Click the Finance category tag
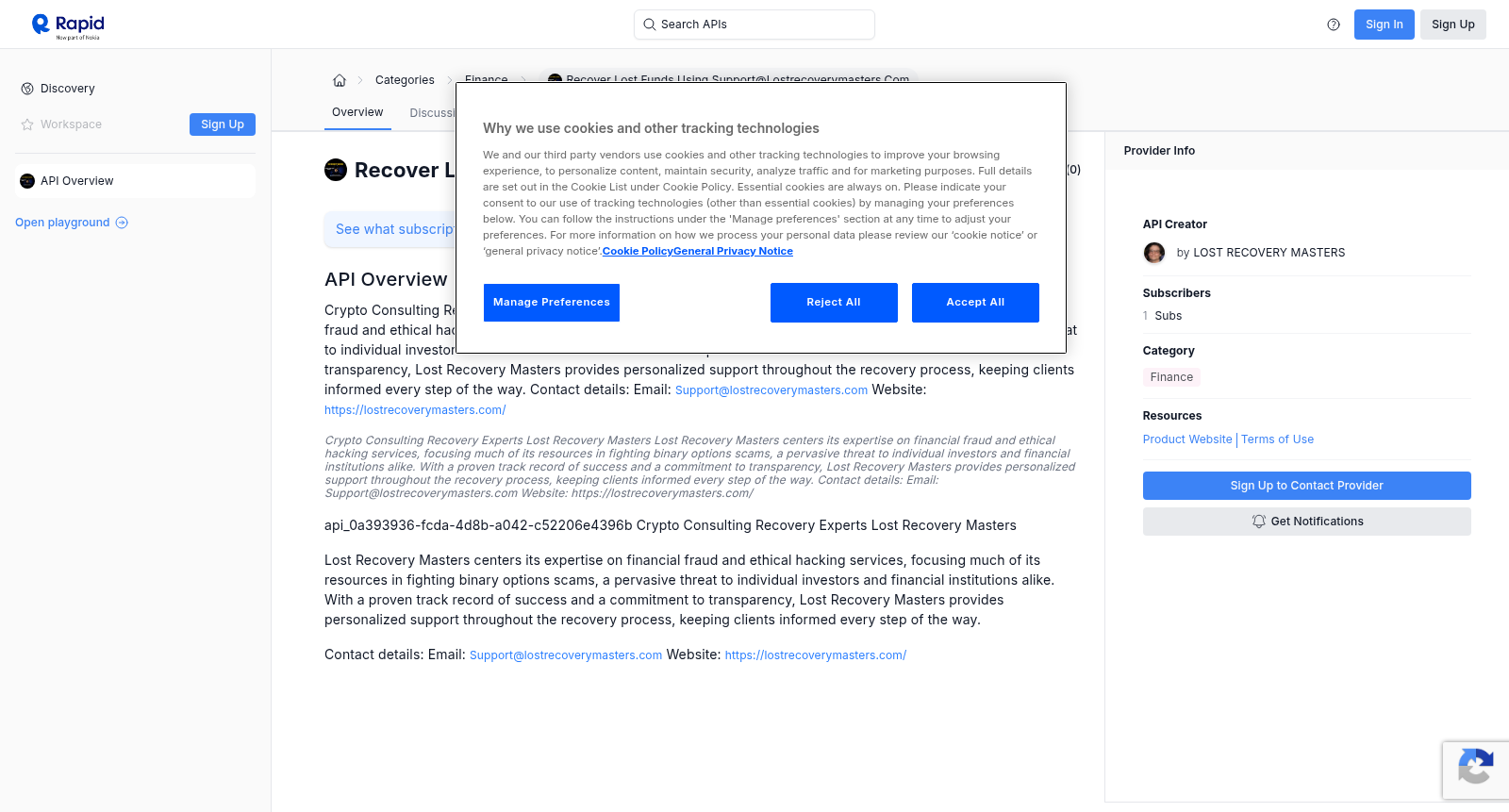This screenshot has height=812, width=1509. 1171,377
